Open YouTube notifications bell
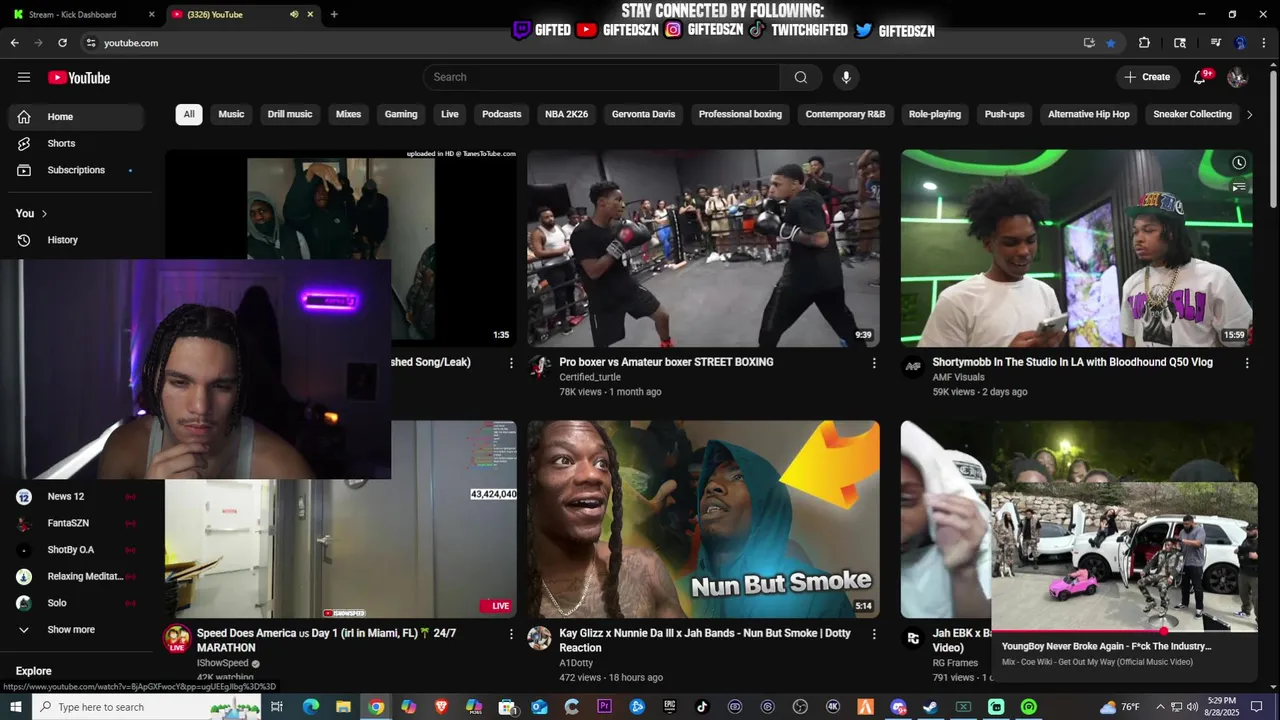 pos(1200,77)
